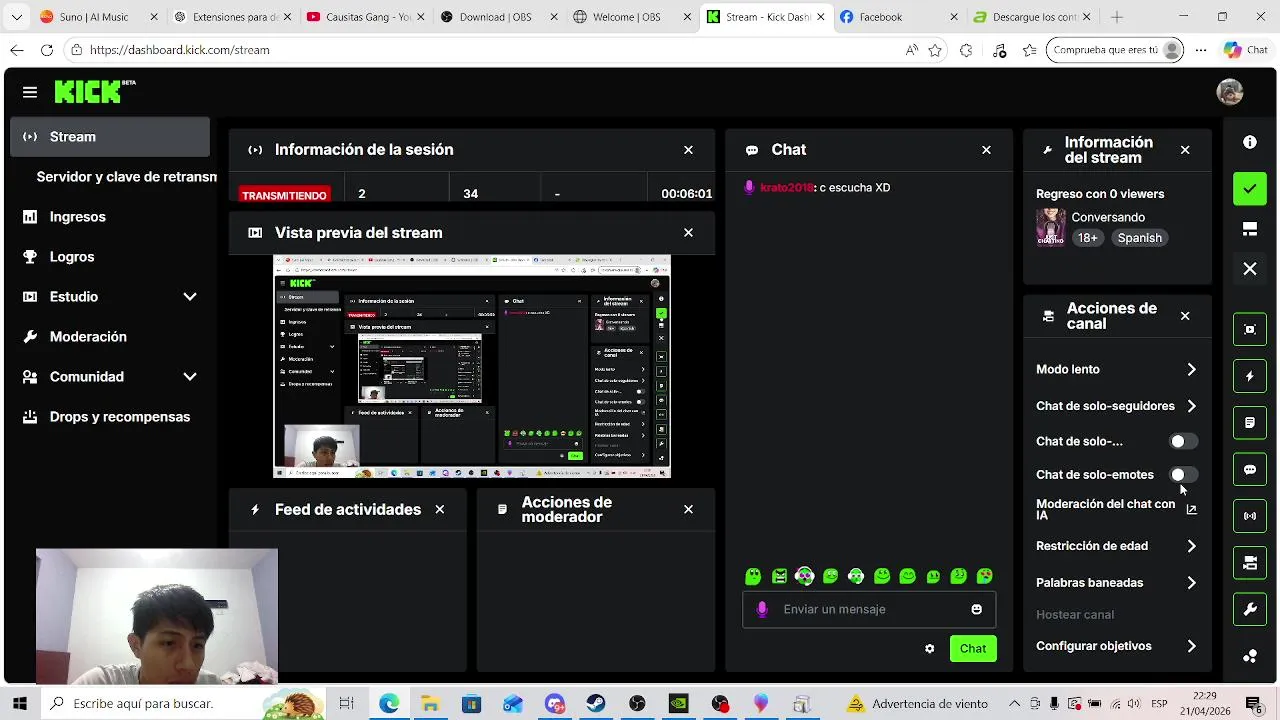Toggle the chat bubble widget icon in the right toolbar
This screenshot has width=1280, height=720.
coord(1250,469)
